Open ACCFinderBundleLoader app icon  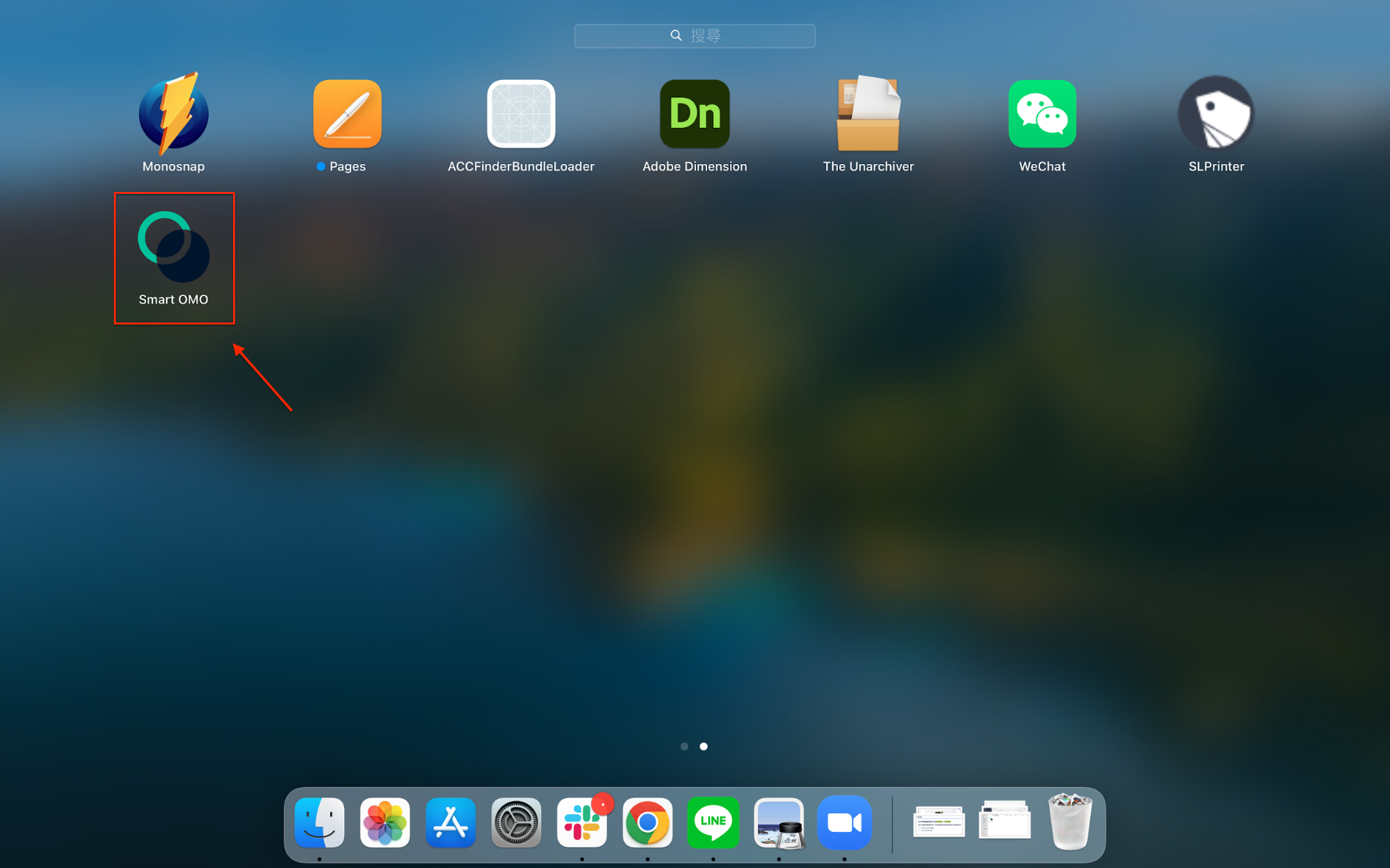[x=521, y=113]
